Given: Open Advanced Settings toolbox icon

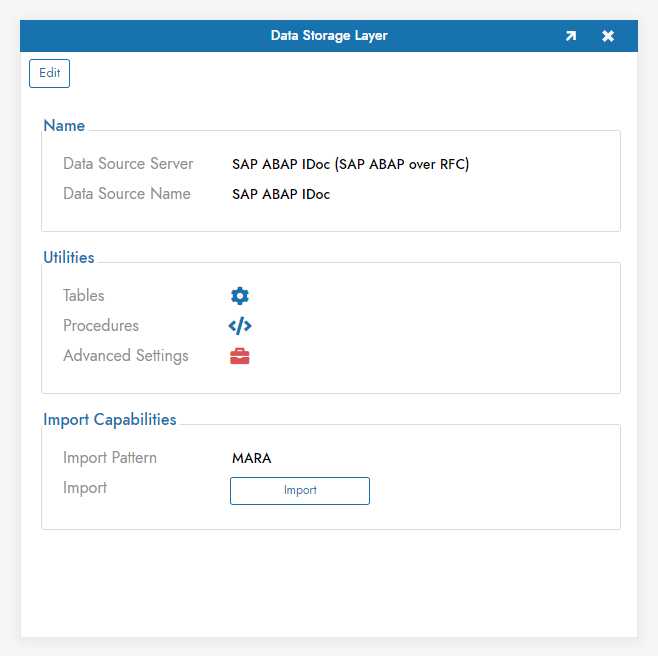Looking at the screenshot, I should point(240,356).
